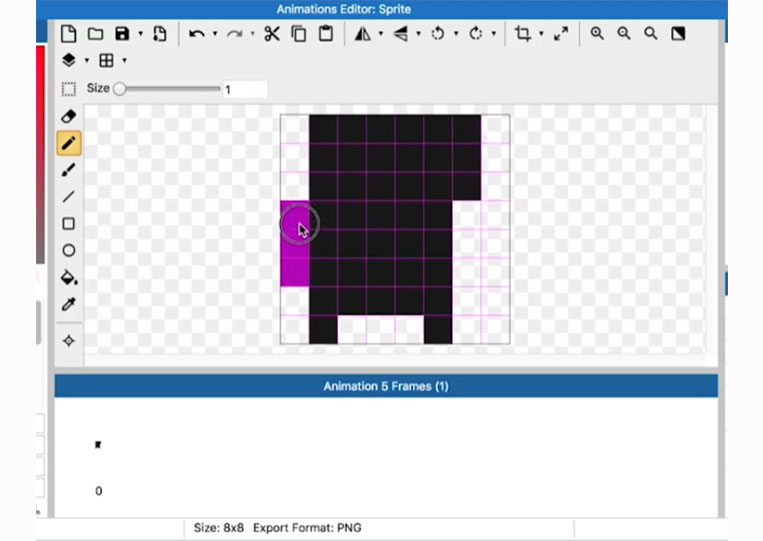Image resolution: width=763 pixels, height=541 pixels.
Task: Paste from clipboard icon
Action: pos(326,34)
